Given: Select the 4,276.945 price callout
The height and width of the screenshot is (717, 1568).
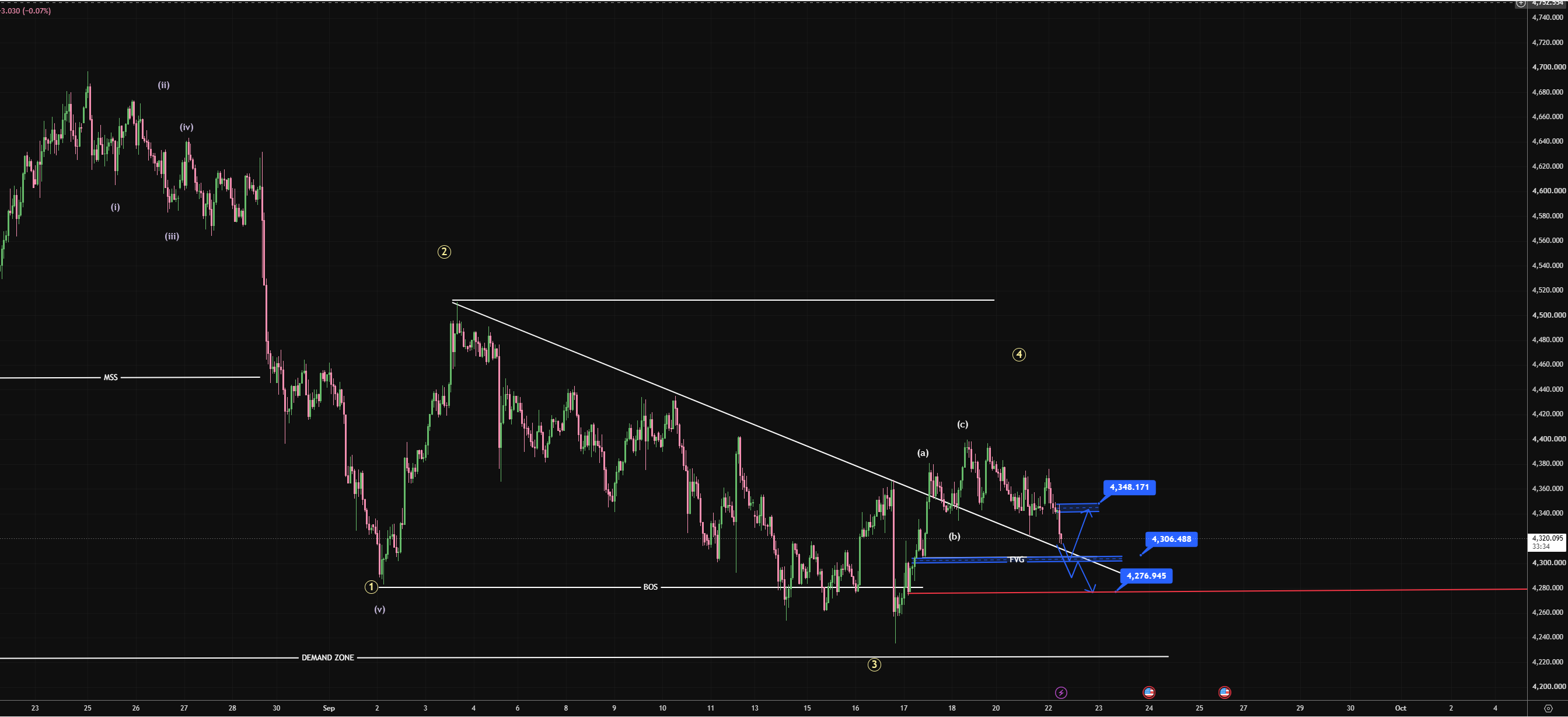Looking at the screenshot, I should click(x=1146, y=576).
